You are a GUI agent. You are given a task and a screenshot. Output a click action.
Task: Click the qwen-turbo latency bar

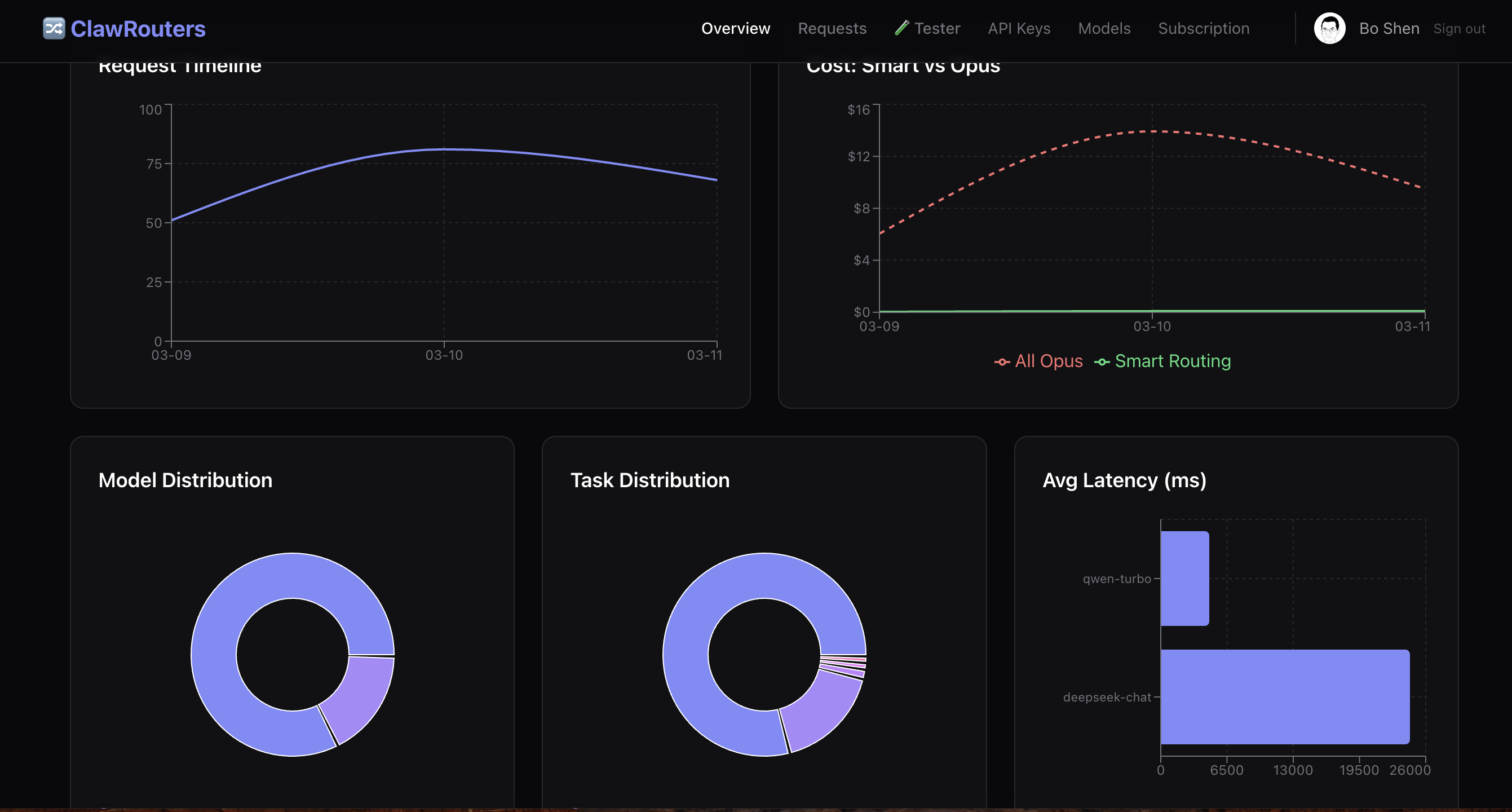click(x=1184, y=579)
